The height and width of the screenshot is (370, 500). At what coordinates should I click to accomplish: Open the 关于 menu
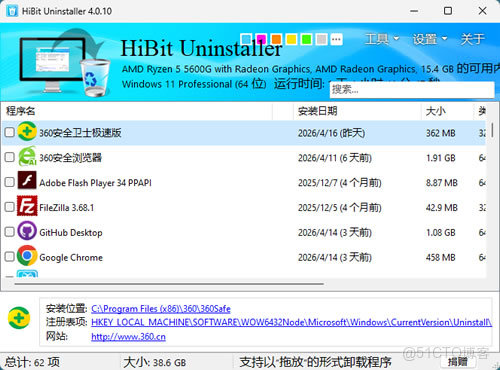pos(472,39)
